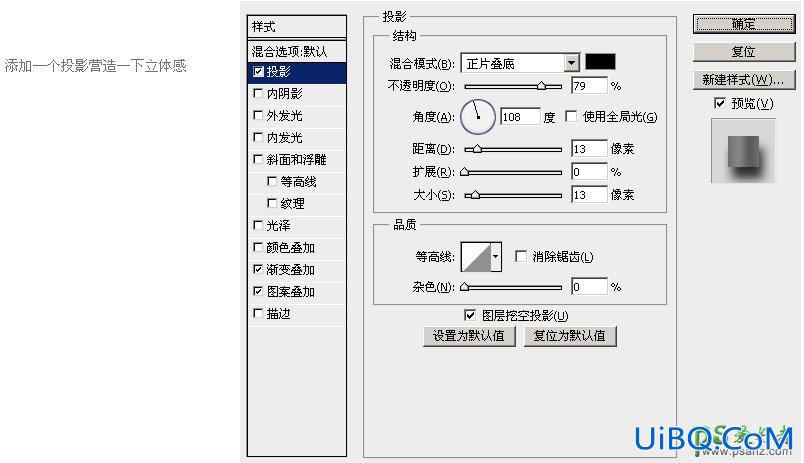The width and height of the screenshot is (804, 463).
Task: Enable the 内阴影 checkbox
Action: pos(258,93)
